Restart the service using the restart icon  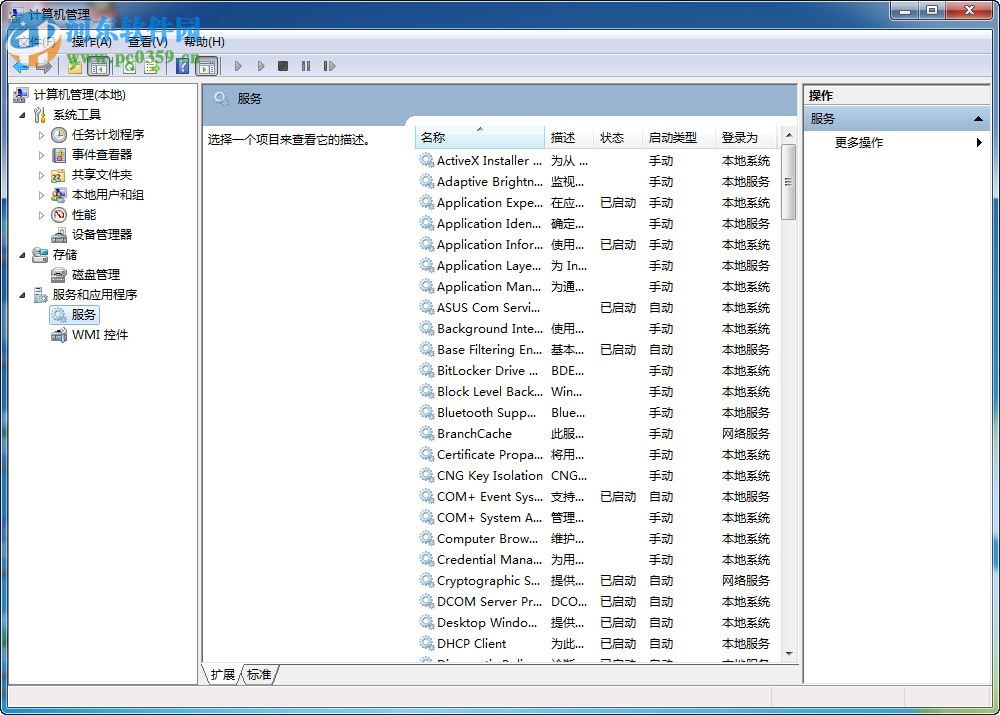coord(330,66)
